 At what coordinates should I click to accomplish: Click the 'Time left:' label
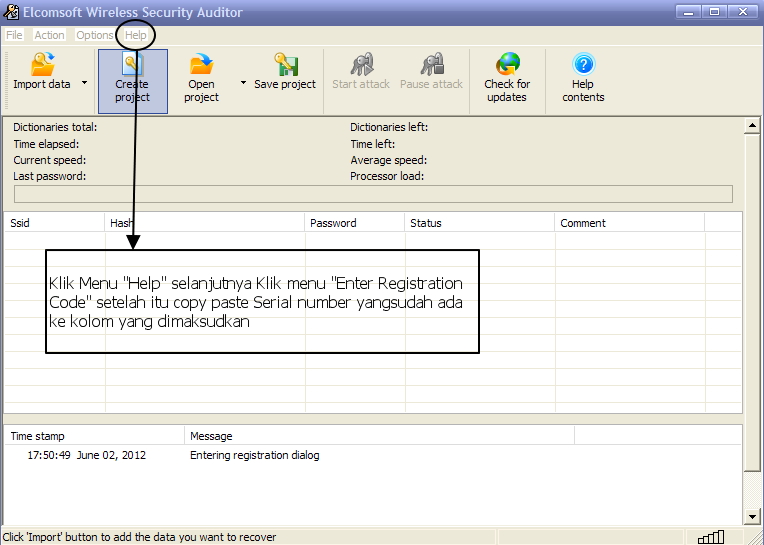tap(373, 144)
